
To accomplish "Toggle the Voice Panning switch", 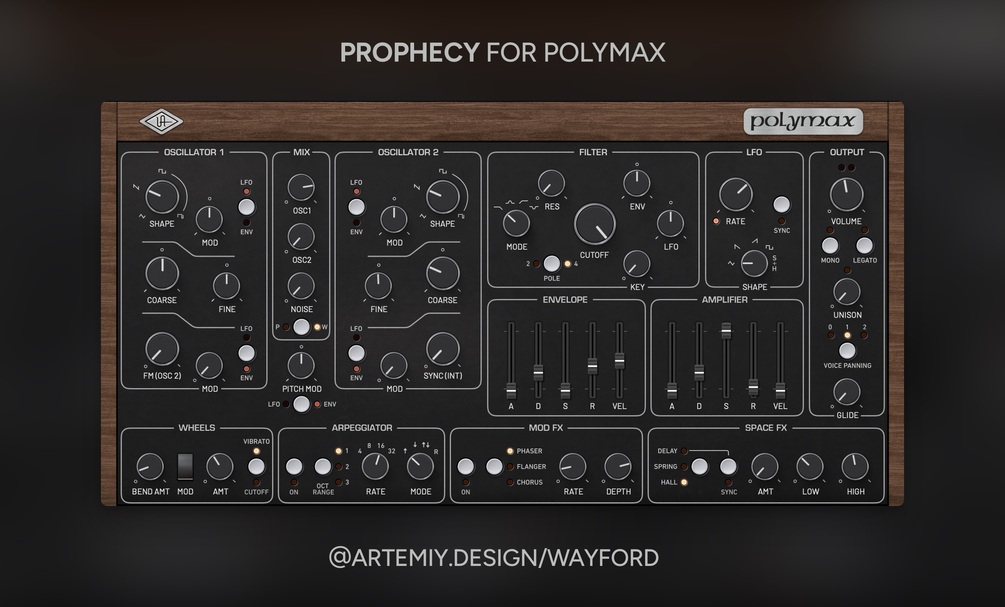I will coord(847,351).
